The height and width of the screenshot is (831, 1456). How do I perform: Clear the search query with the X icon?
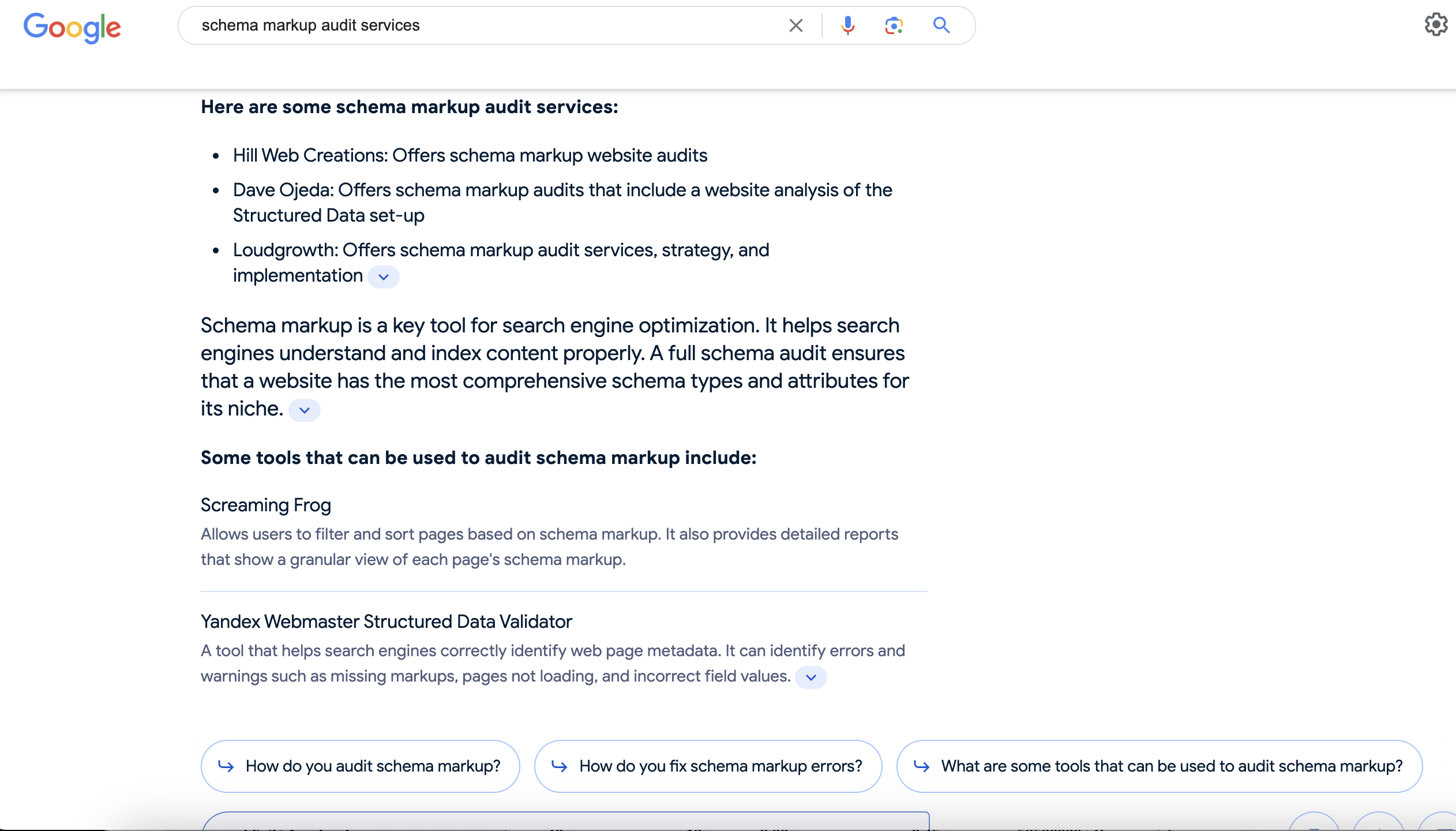click(795, 25)
